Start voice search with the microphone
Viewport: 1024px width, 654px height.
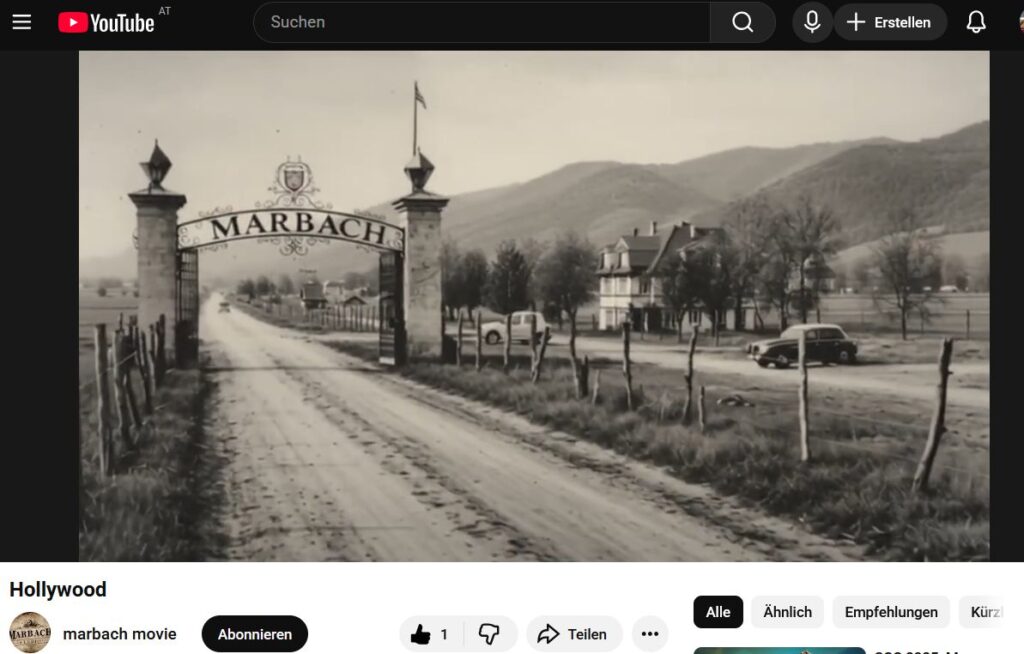coord(812,22)
